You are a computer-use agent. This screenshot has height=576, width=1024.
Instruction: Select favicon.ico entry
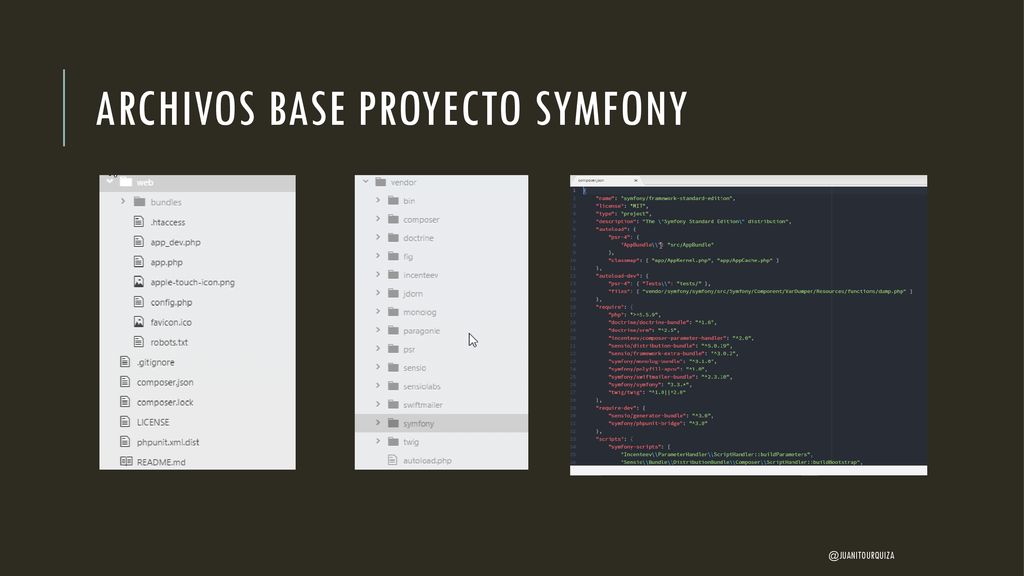point(171,322)
